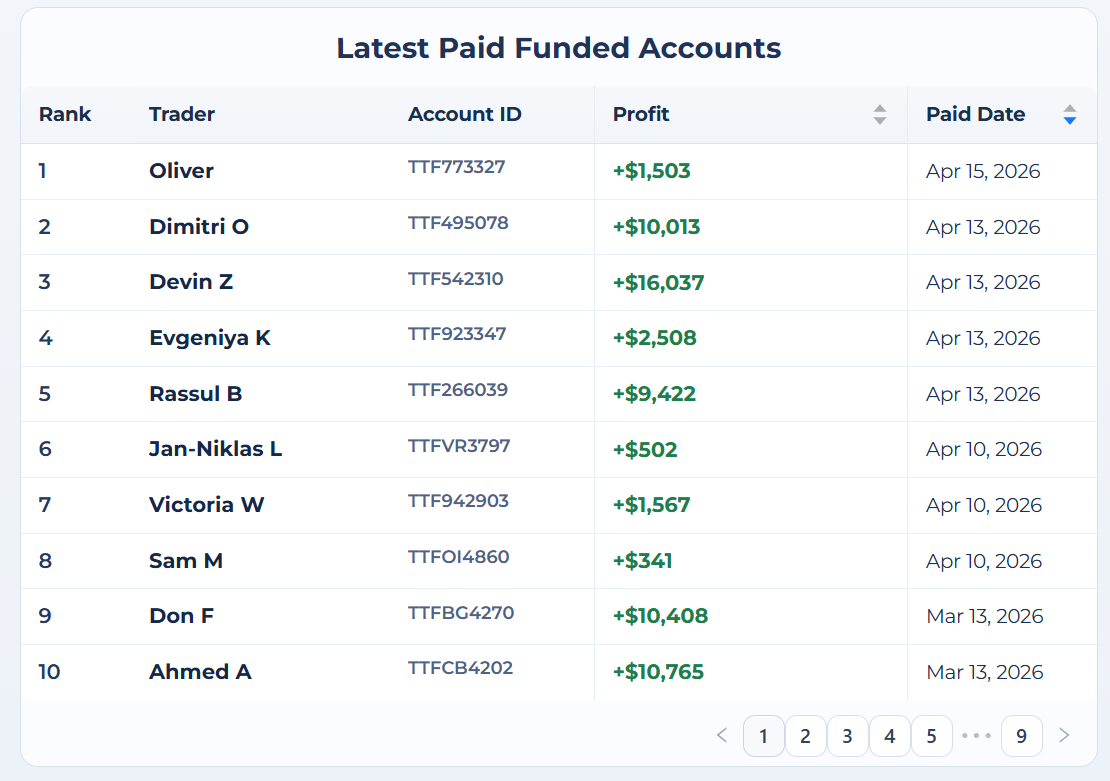
Task: Toggle Paid Date sort arrow icon
Action: (x=1069, y=115)
